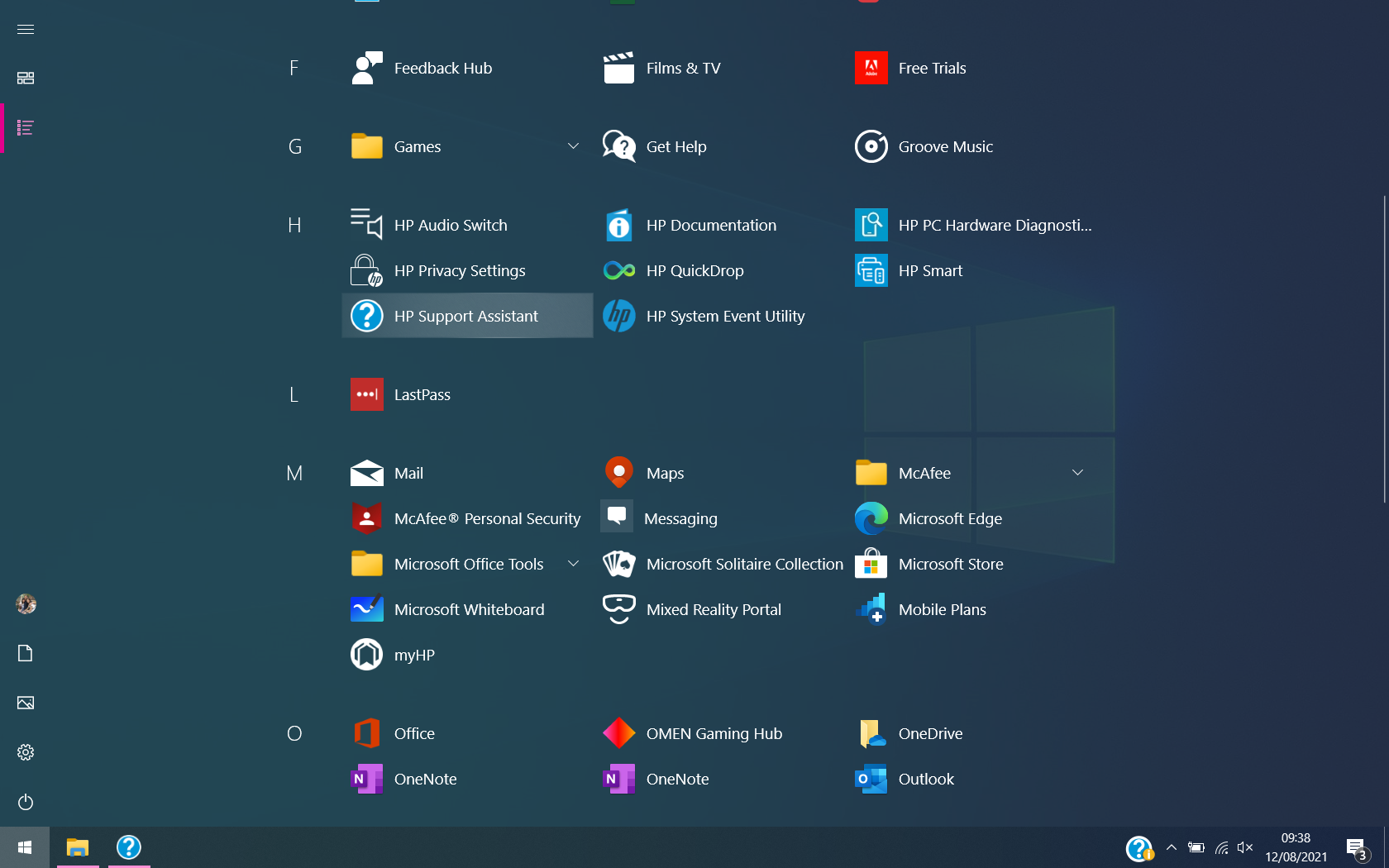Open Feedback Hub app
The width and height of the screenshot is (1389, 868).
pos(467,68)
